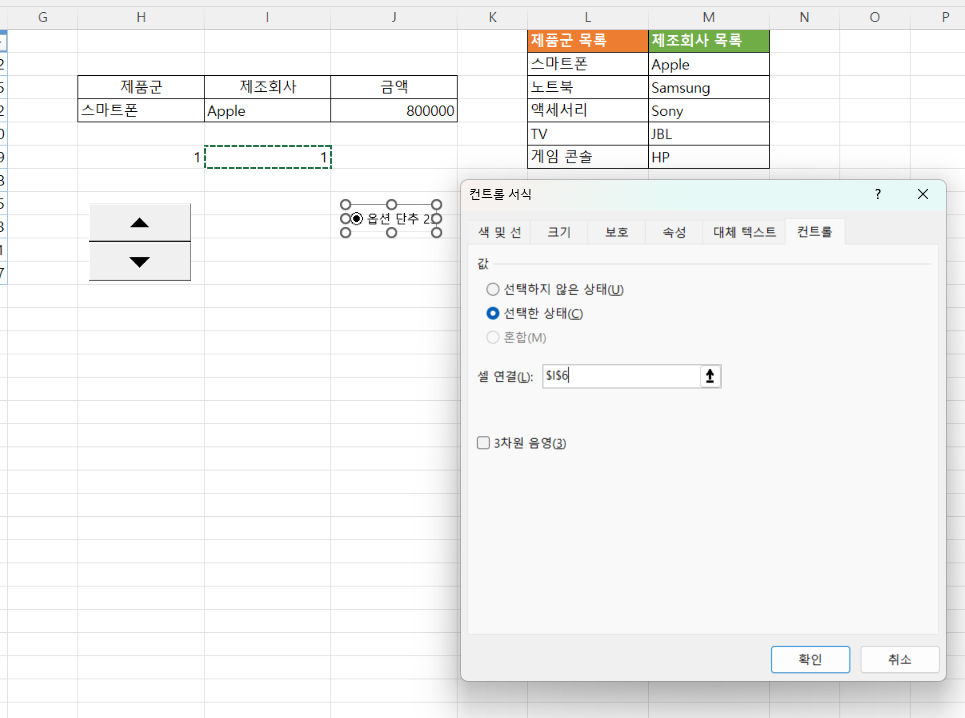Select column L header
Screen dimensions: 965x718
588,17
